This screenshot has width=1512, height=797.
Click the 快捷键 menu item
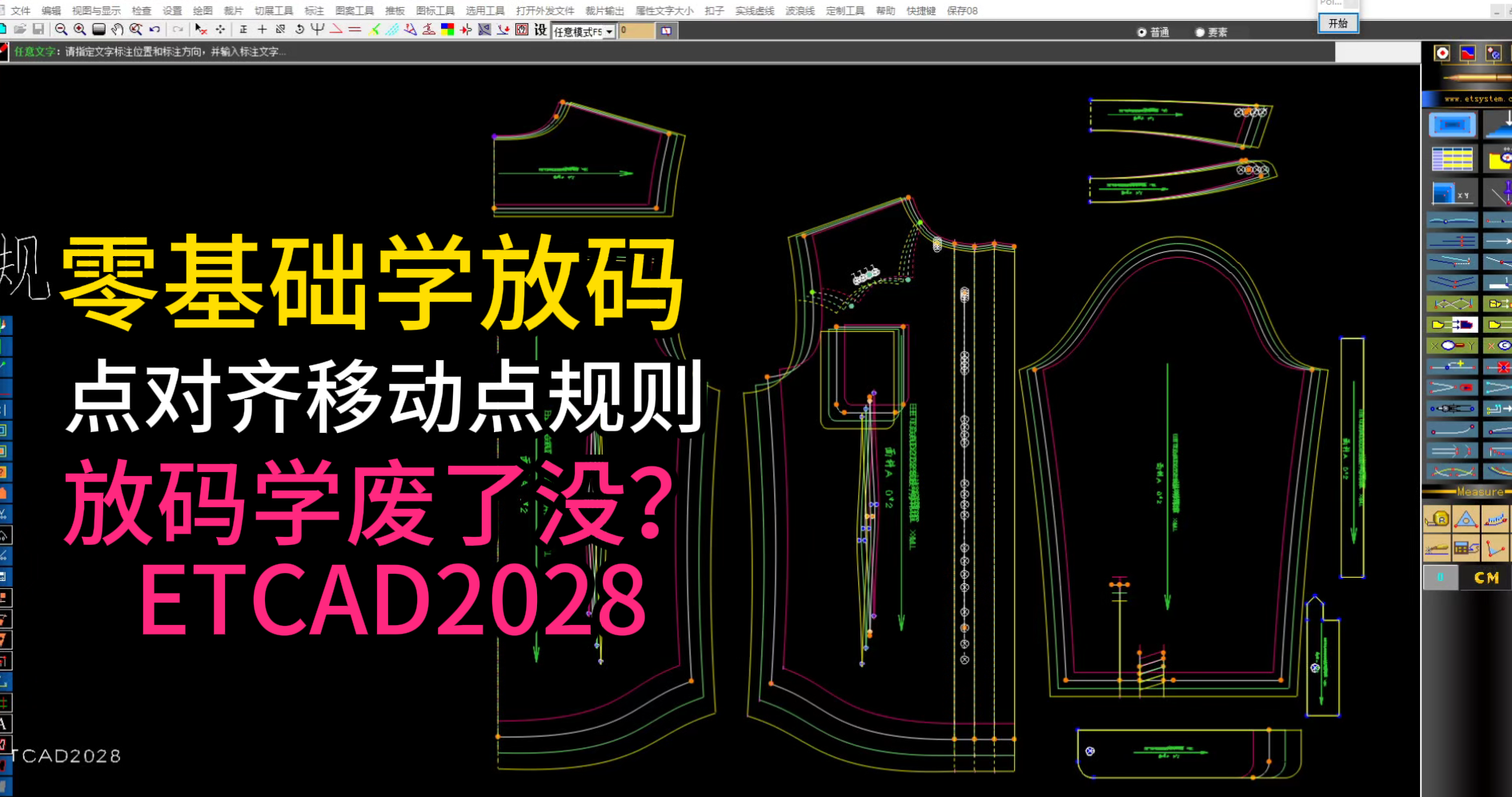pyautogui.click(x=921, y=10)
